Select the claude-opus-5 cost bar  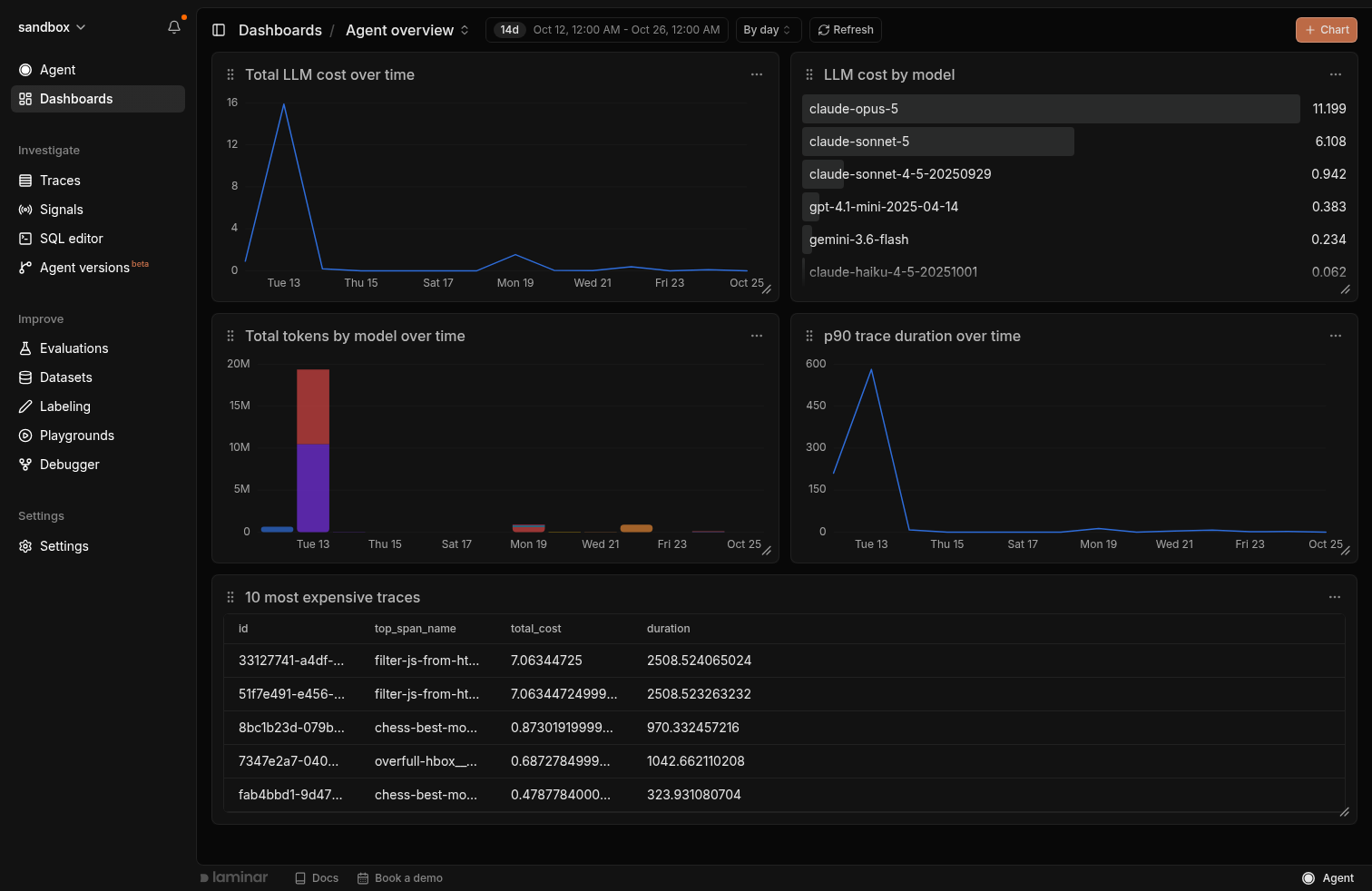click(x=1051, y=109)
